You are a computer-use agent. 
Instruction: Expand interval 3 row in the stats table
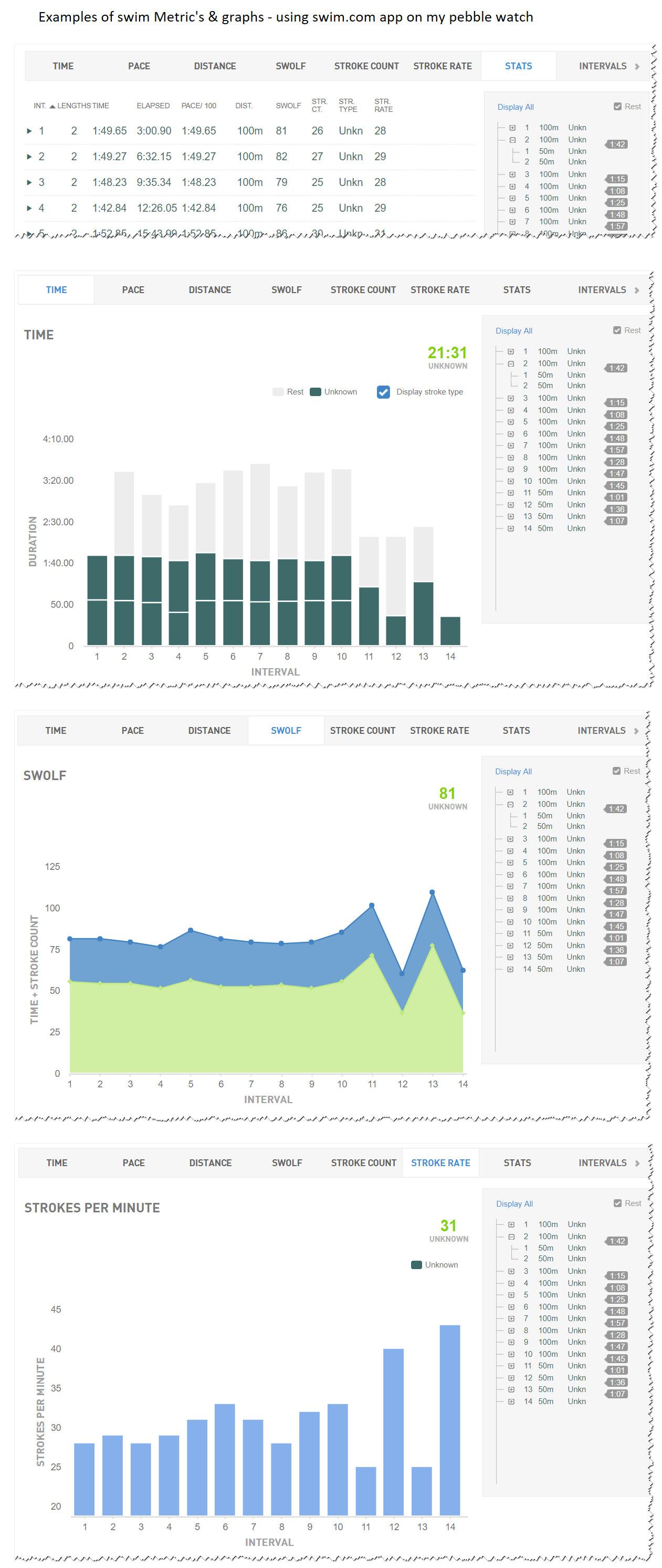[x=28, y=183]
